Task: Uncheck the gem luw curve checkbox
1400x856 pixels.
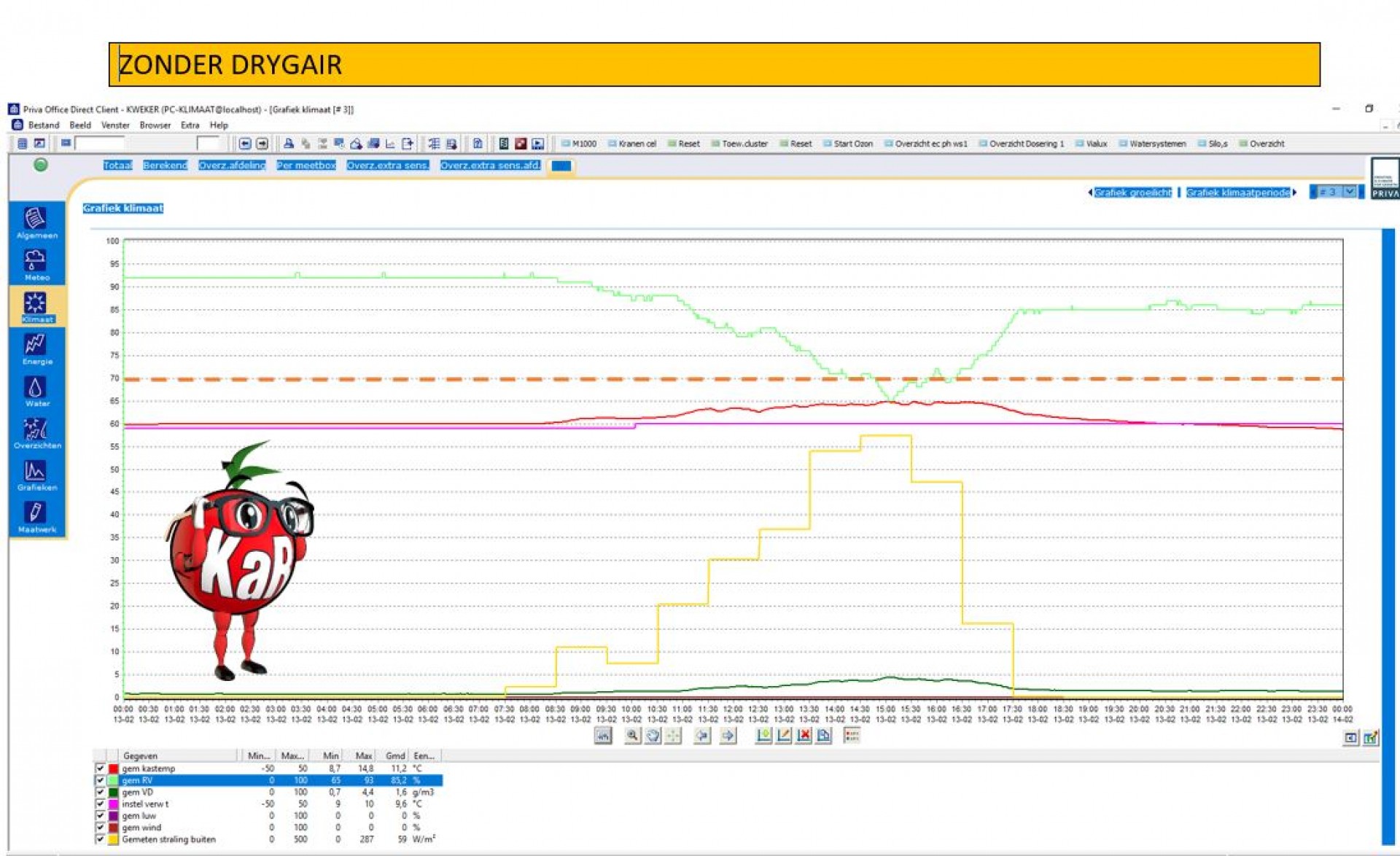Action: pos(100,815)
